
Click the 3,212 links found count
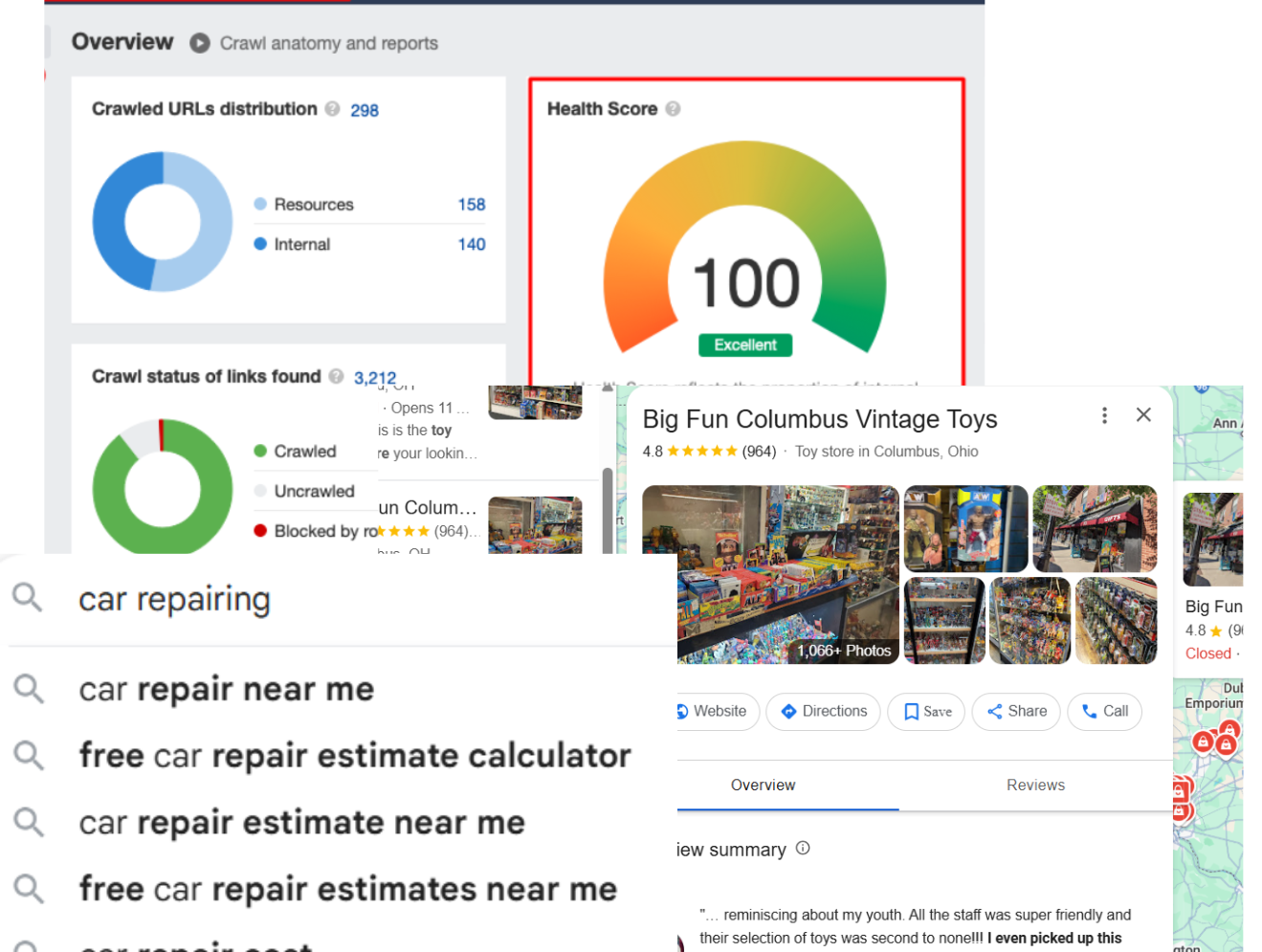[x=375, y=378]
